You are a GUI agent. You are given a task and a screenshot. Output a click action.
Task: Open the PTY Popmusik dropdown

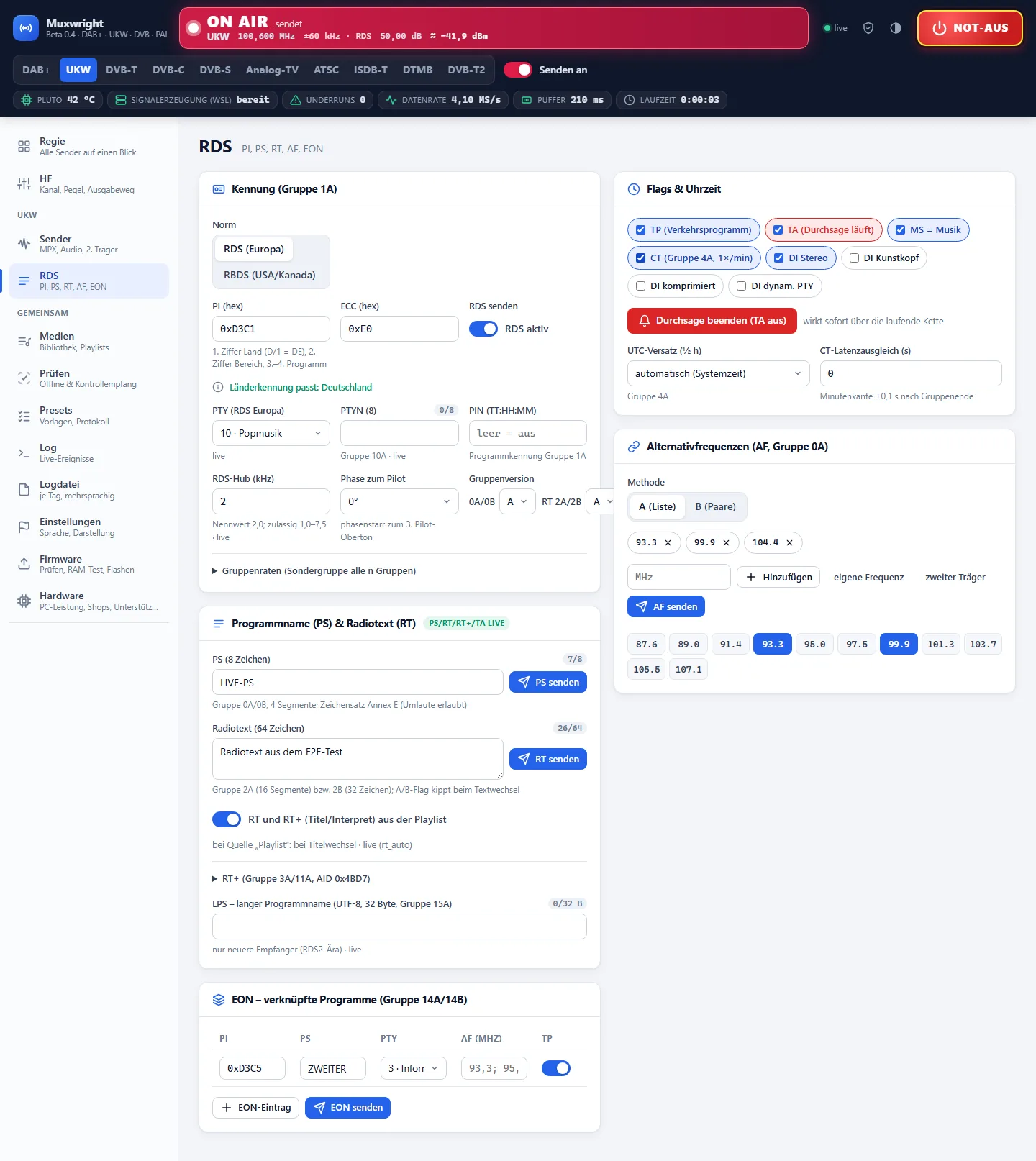tap(271, 433)
